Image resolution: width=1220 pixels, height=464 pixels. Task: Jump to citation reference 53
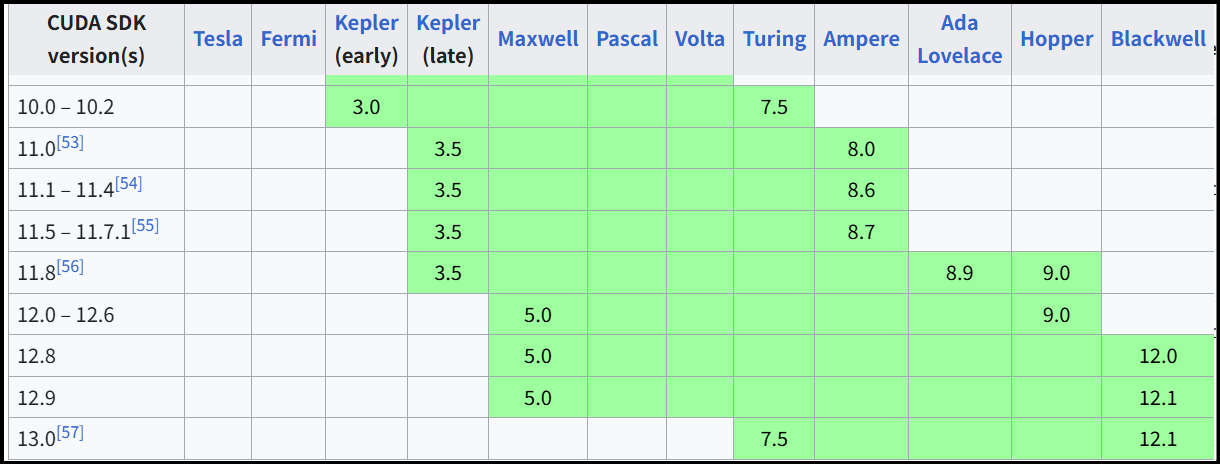pyautogui.click(x=70, y=143)
